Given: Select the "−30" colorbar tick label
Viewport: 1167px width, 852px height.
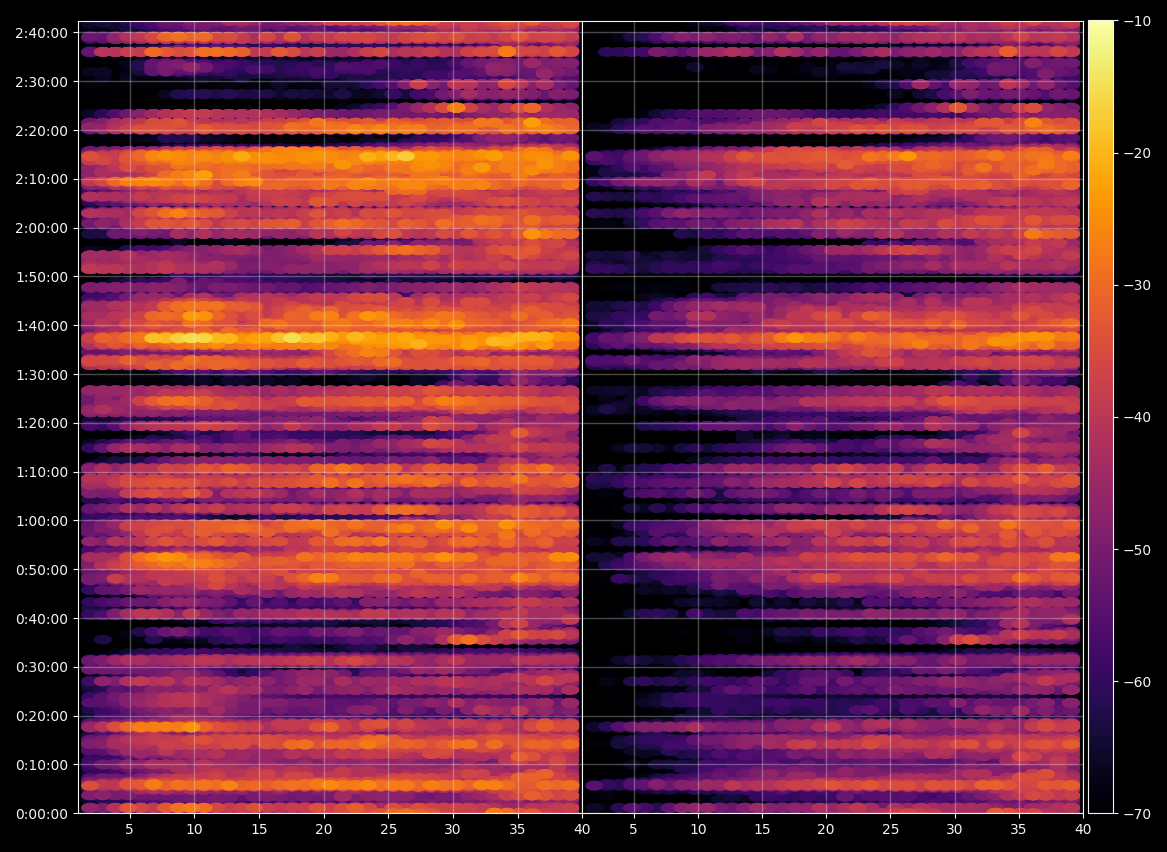Looking at the screenshot, I should [1136, 286].
